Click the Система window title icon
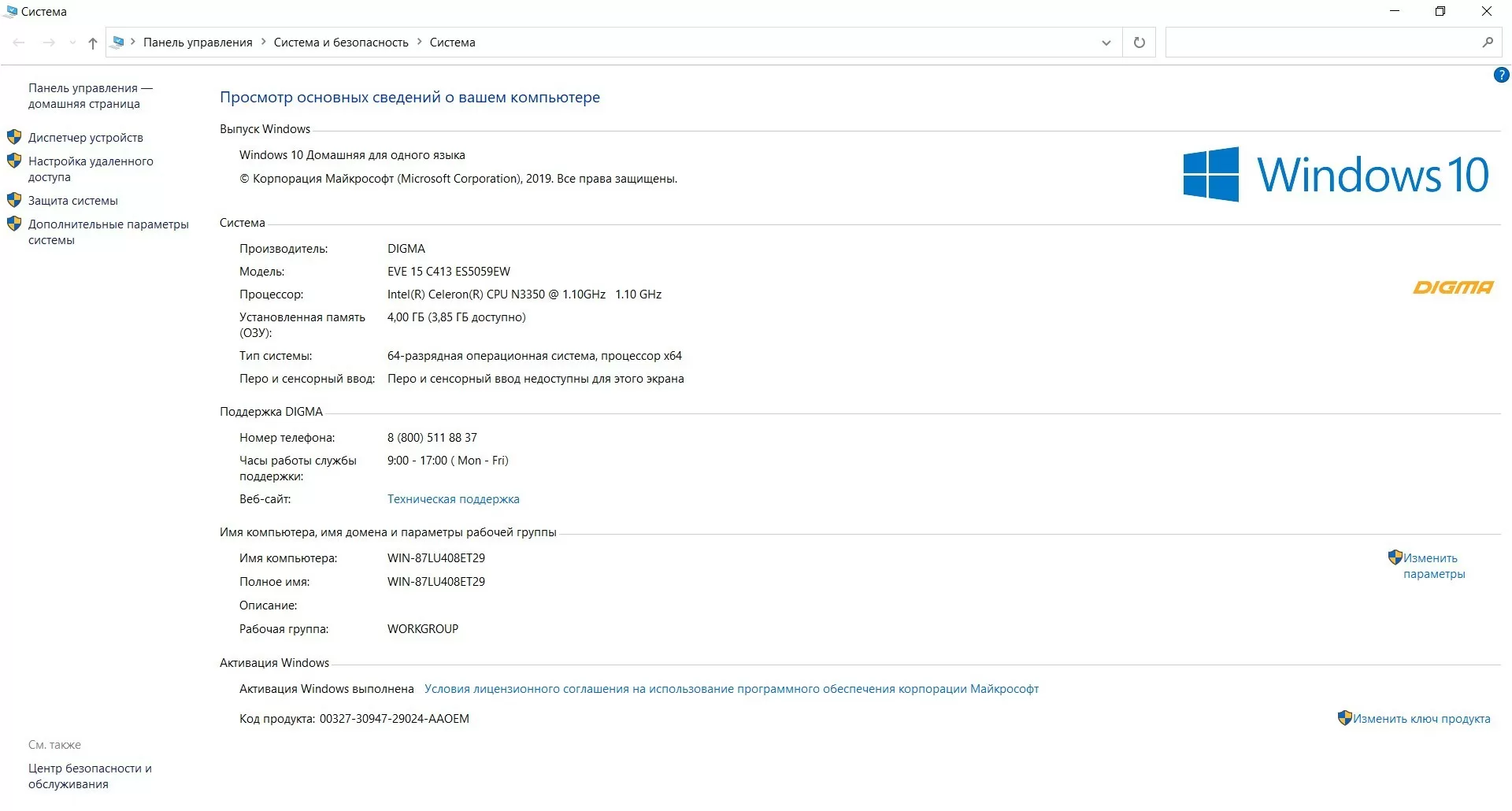 pos(11,11)
